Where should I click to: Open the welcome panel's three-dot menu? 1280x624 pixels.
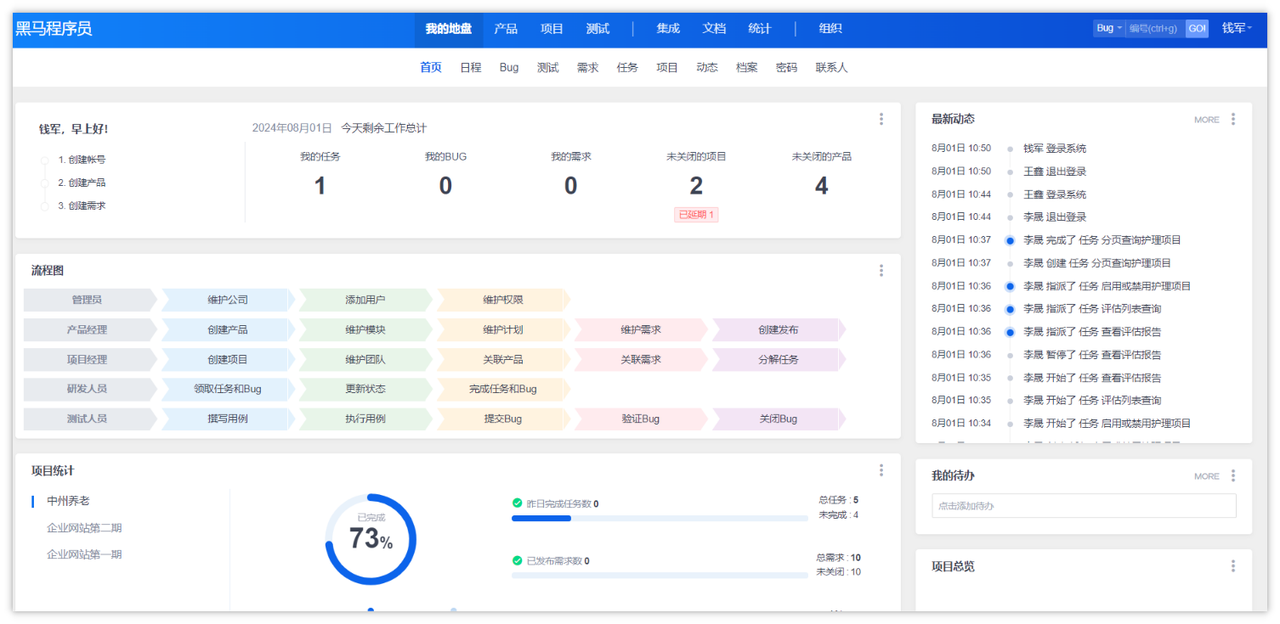pyautogui.click(x=881, y=119)
